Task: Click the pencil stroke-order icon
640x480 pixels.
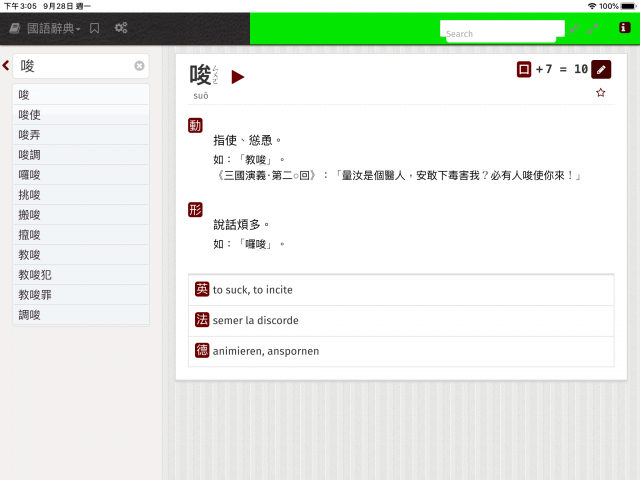Action: coord(601,69)
